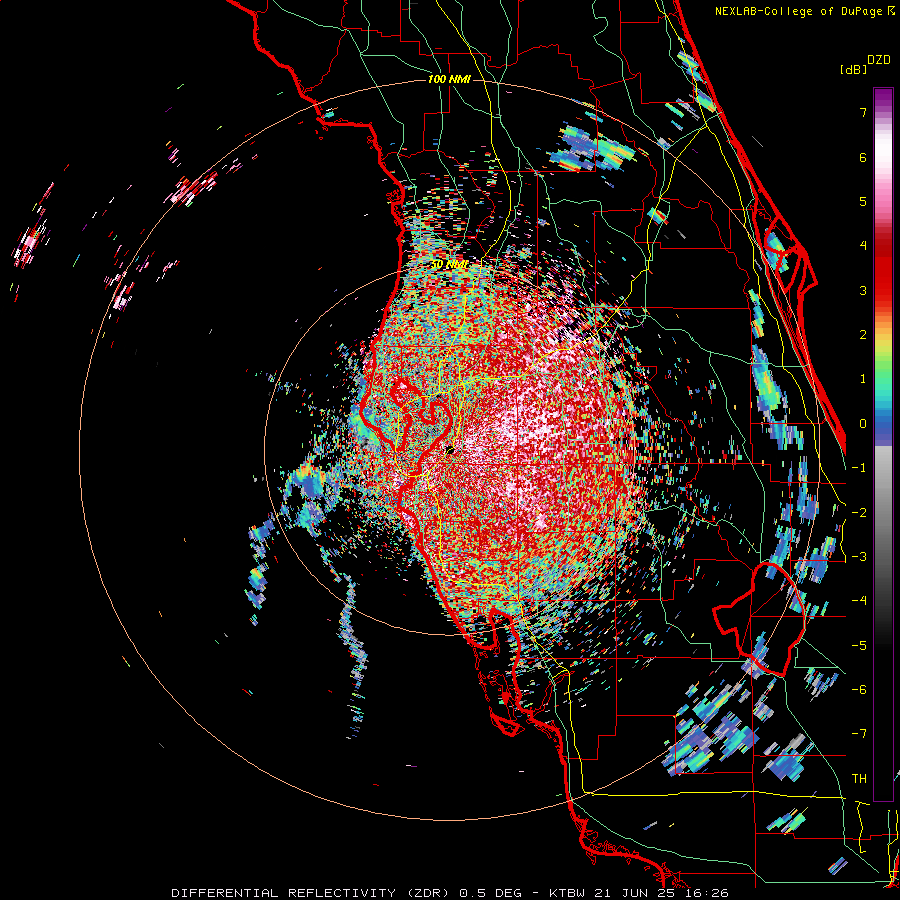This screenshot has height=900, width=900.
Task: Click the ZDR color scale bar
Action: (883, 444)
